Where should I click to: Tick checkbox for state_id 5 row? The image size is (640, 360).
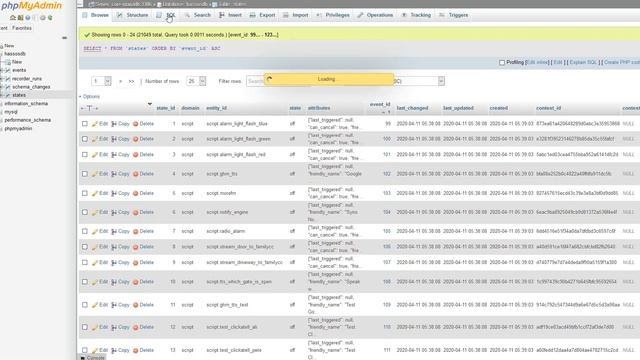[84, 193]
